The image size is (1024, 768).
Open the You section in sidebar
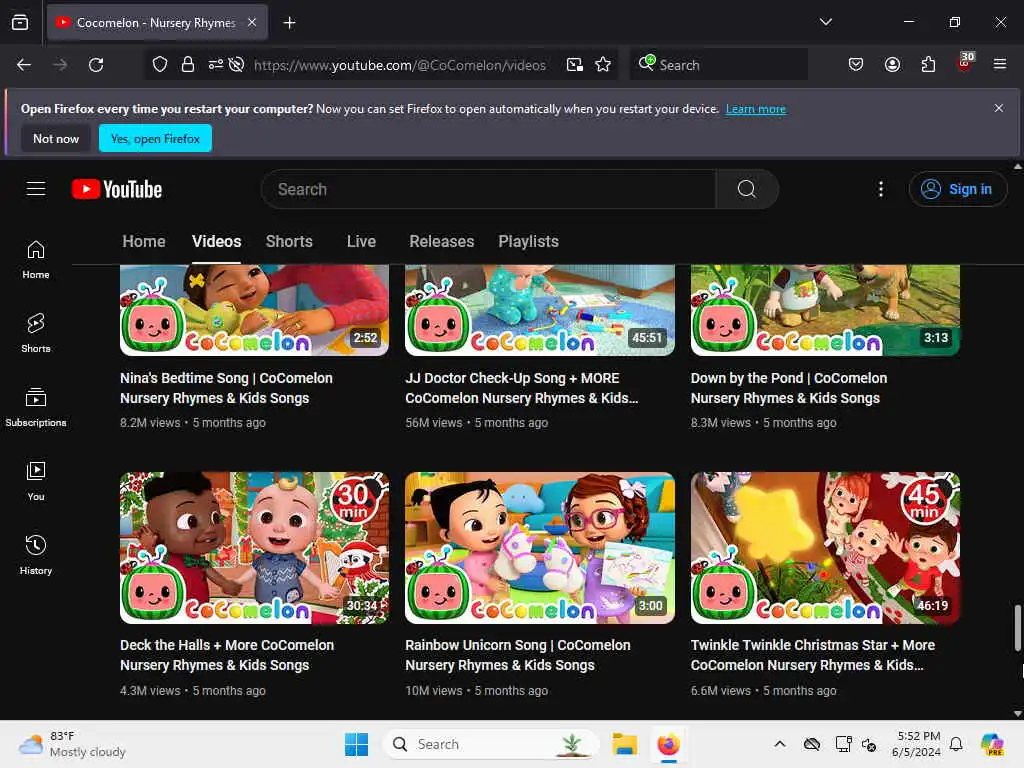(36, 481)
